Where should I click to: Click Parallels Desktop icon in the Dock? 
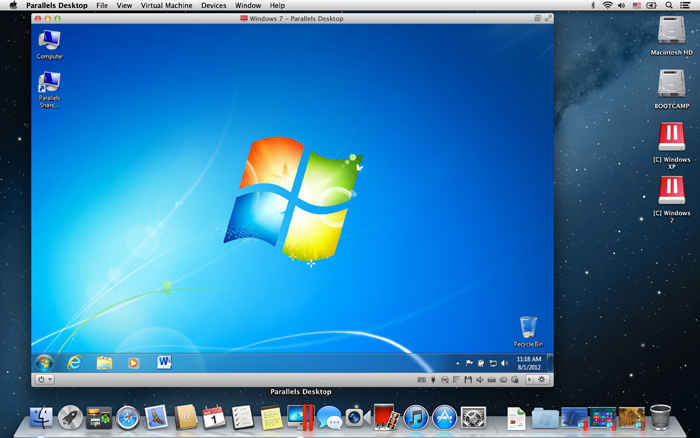click(x=300, y=418)
